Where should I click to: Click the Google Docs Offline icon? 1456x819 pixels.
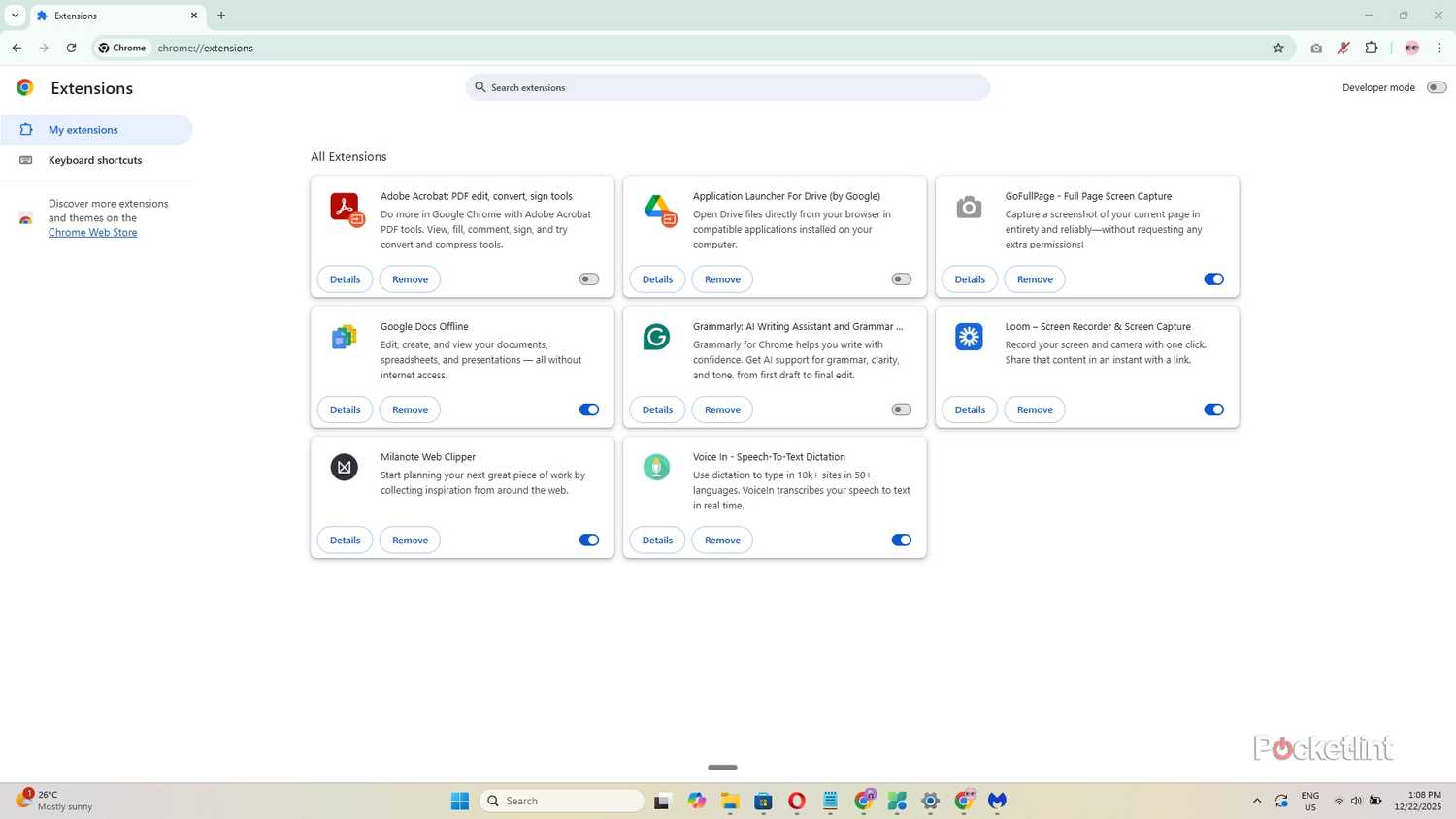(345, 337)
